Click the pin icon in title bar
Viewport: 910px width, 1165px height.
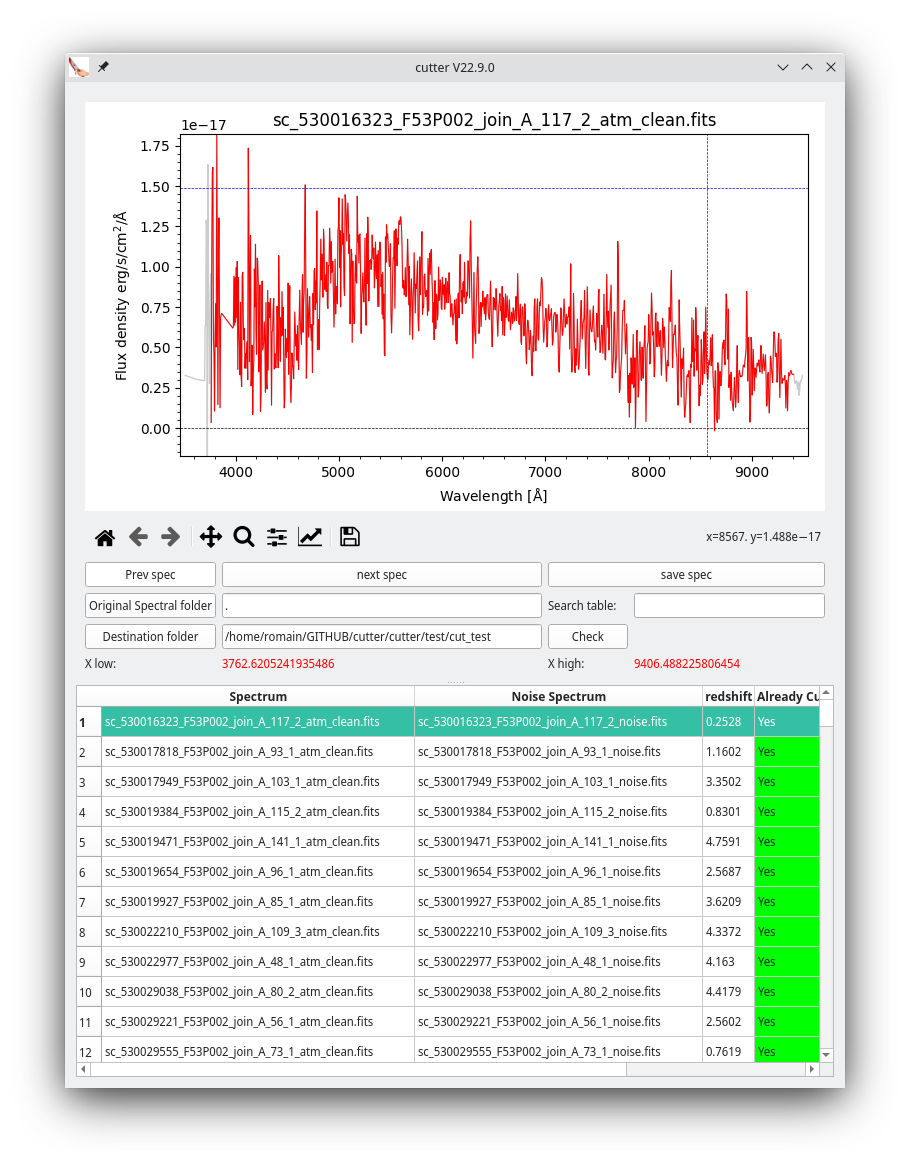pos(103,67)
